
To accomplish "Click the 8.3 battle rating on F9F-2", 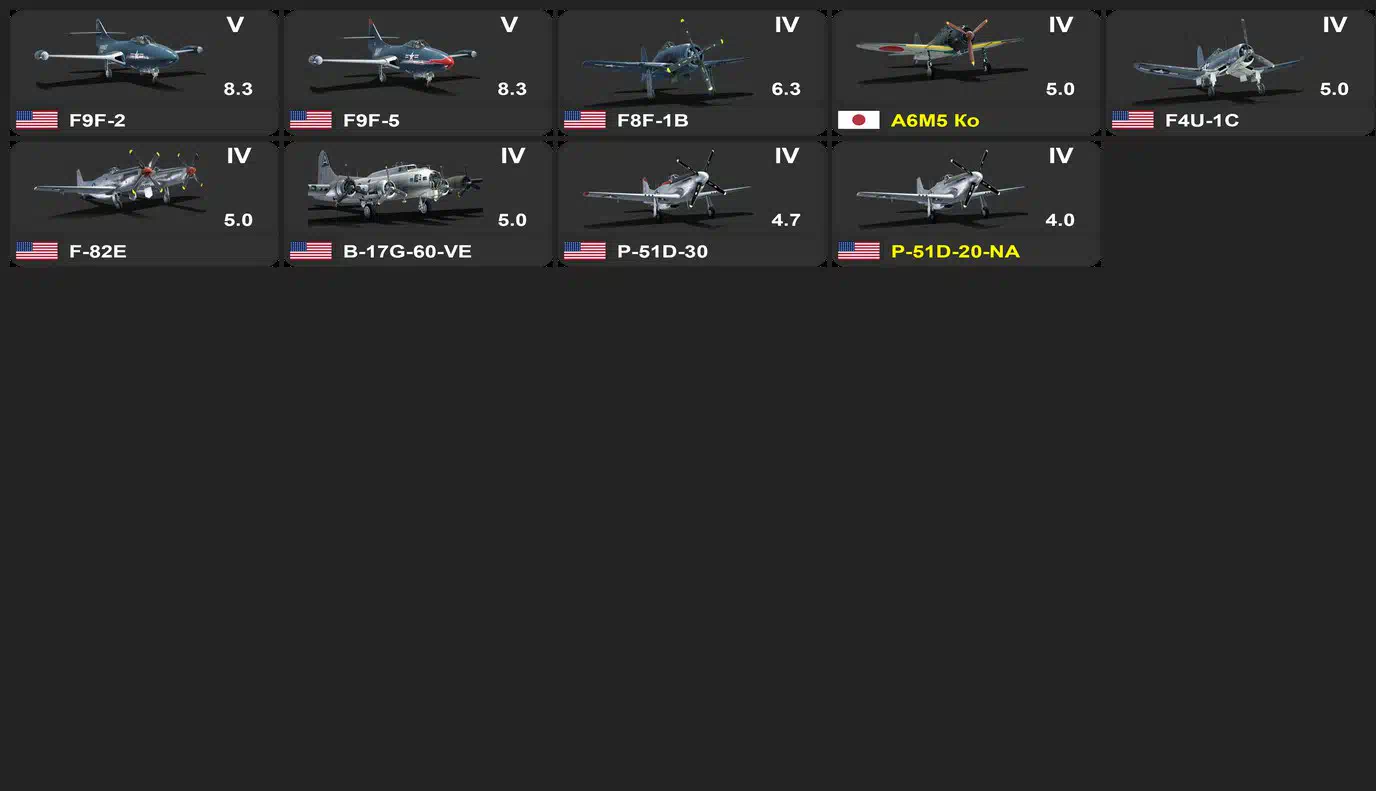I will point(238,89).
